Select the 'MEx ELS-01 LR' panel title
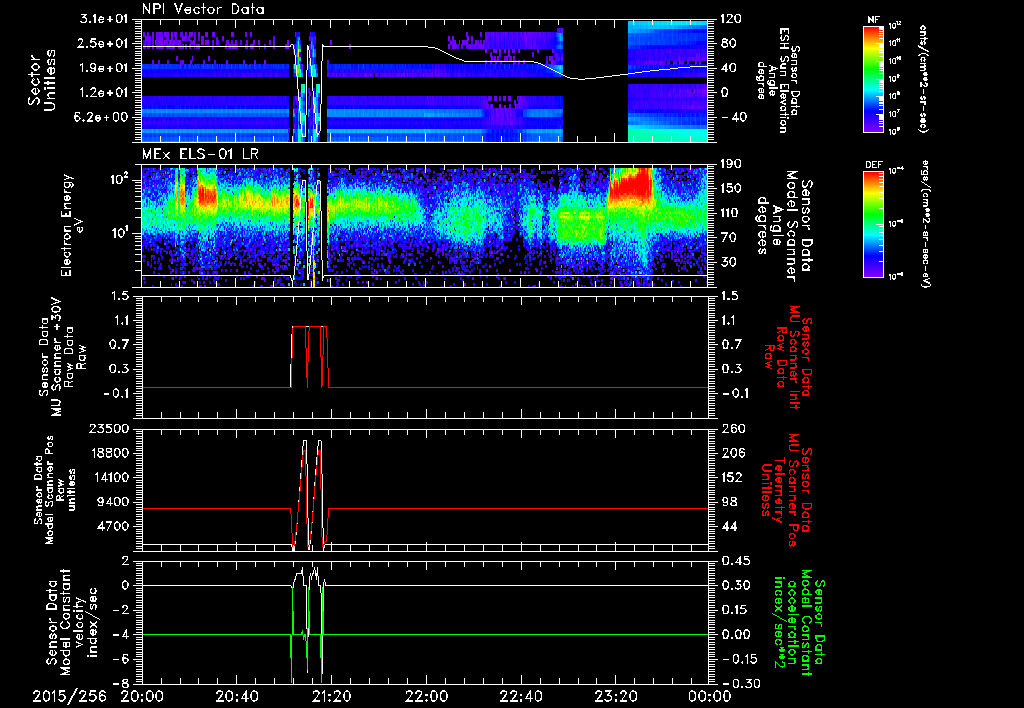1024x708 pixels. pos(199,155)
